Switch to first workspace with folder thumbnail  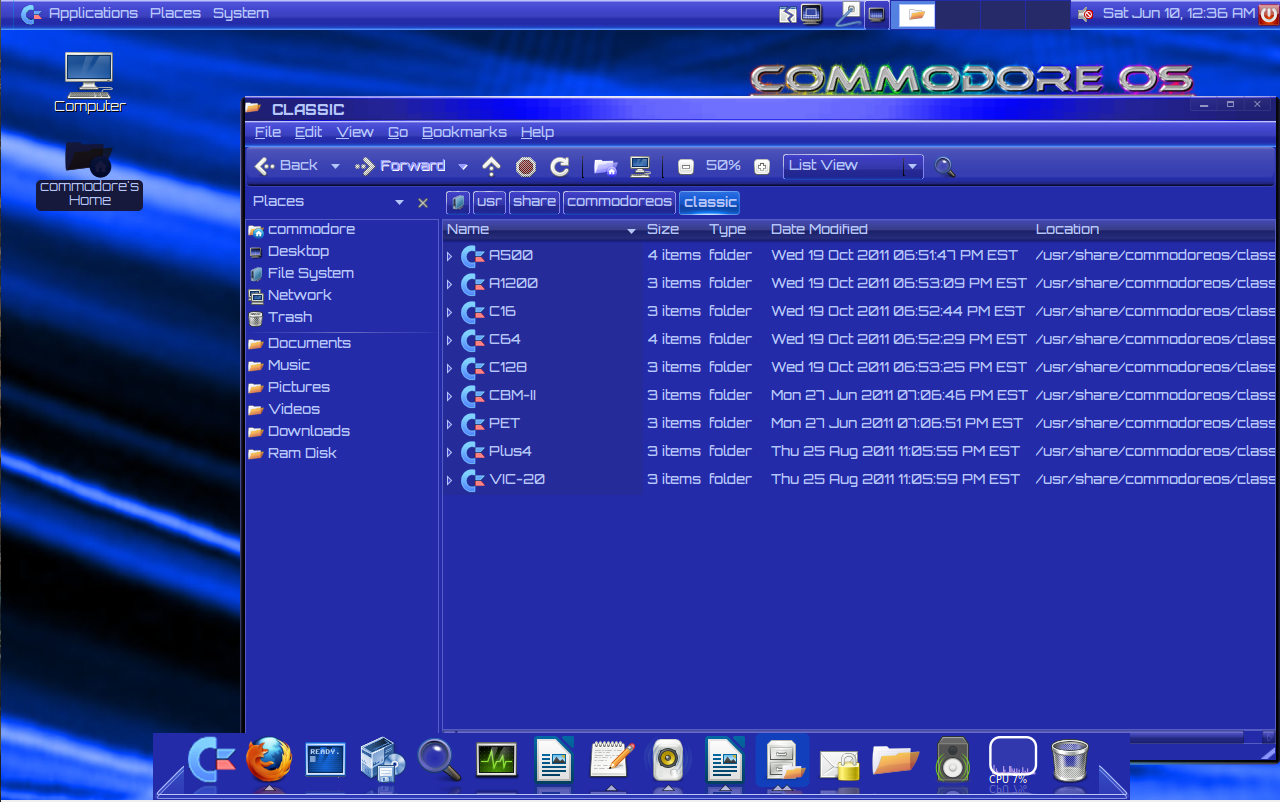[916, 14]
